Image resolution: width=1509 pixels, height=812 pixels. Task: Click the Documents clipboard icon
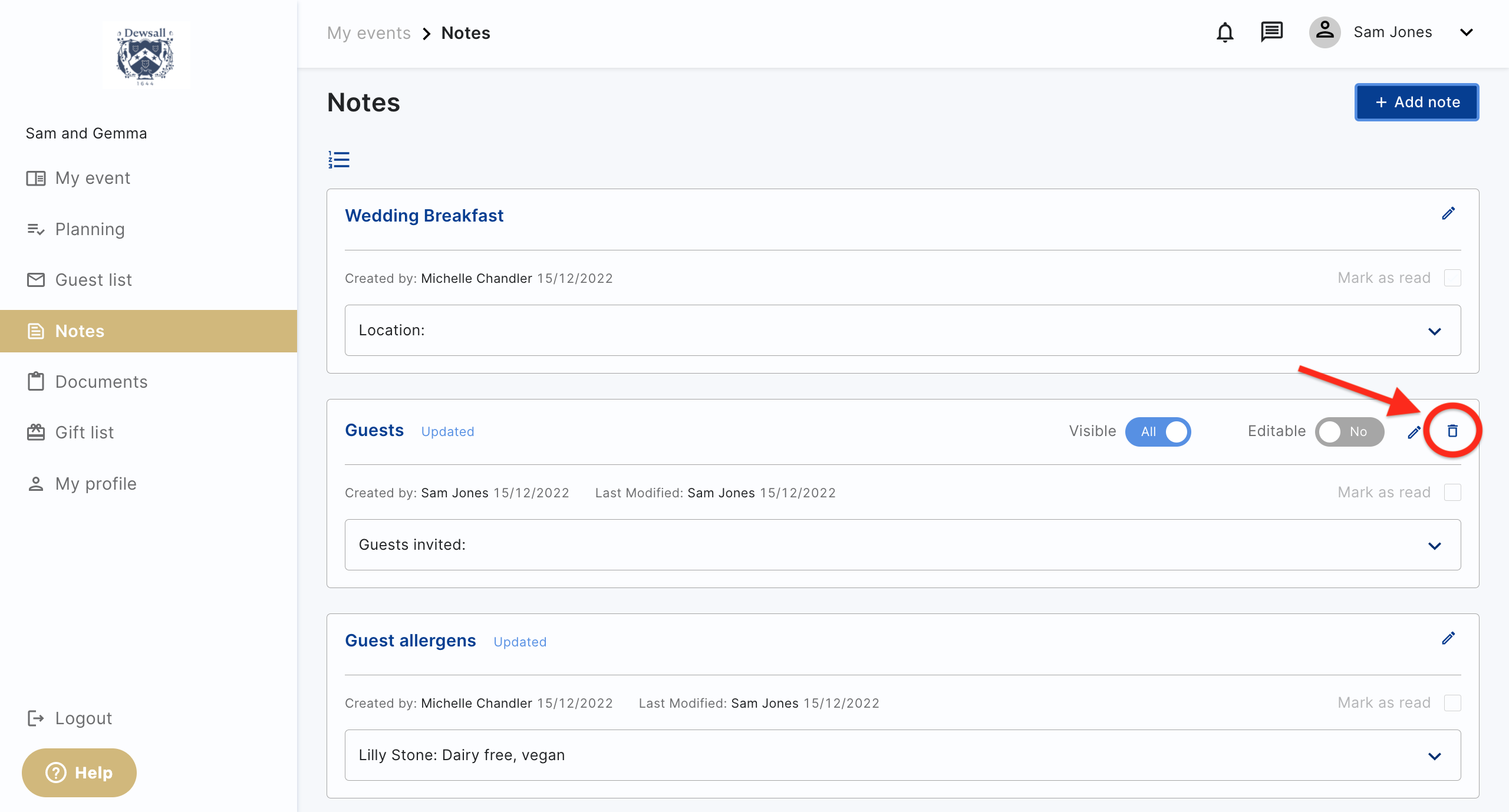click(36, 382)
